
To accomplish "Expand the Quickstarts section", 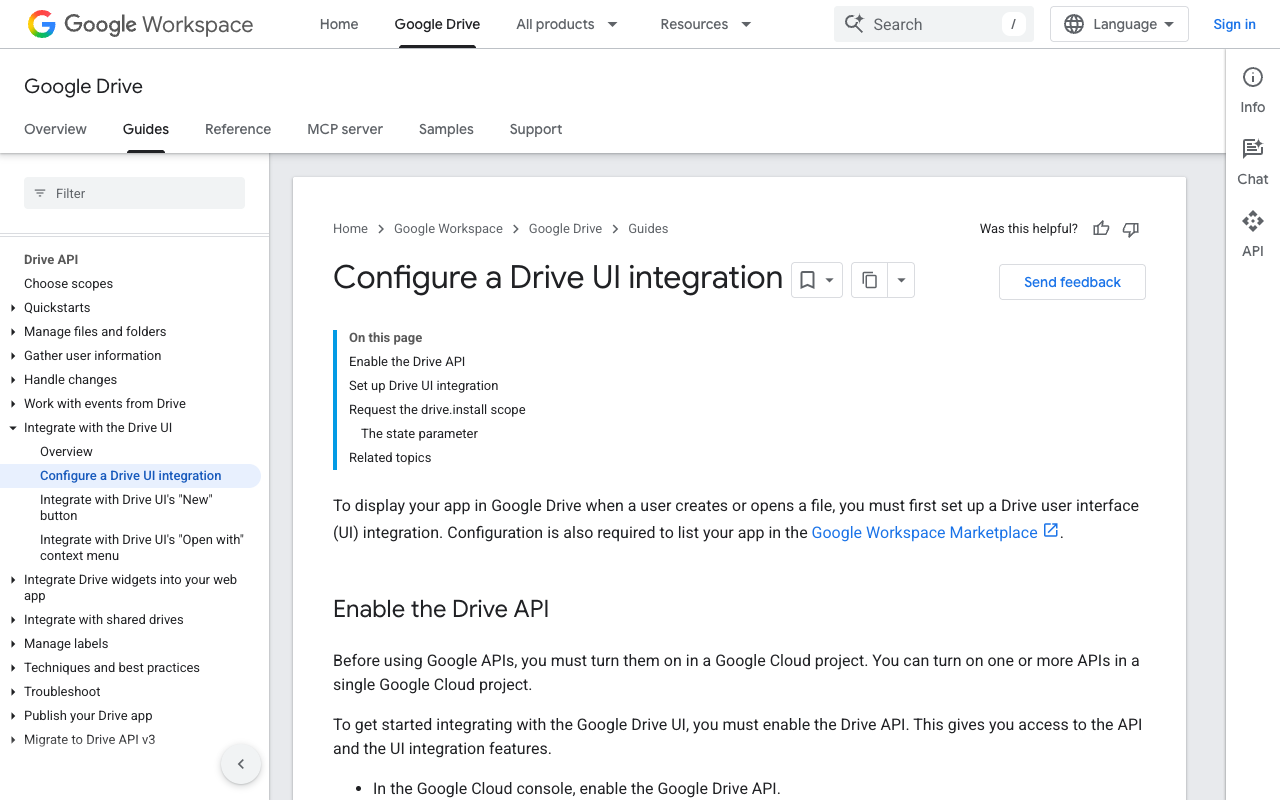I will pos(13,308).
